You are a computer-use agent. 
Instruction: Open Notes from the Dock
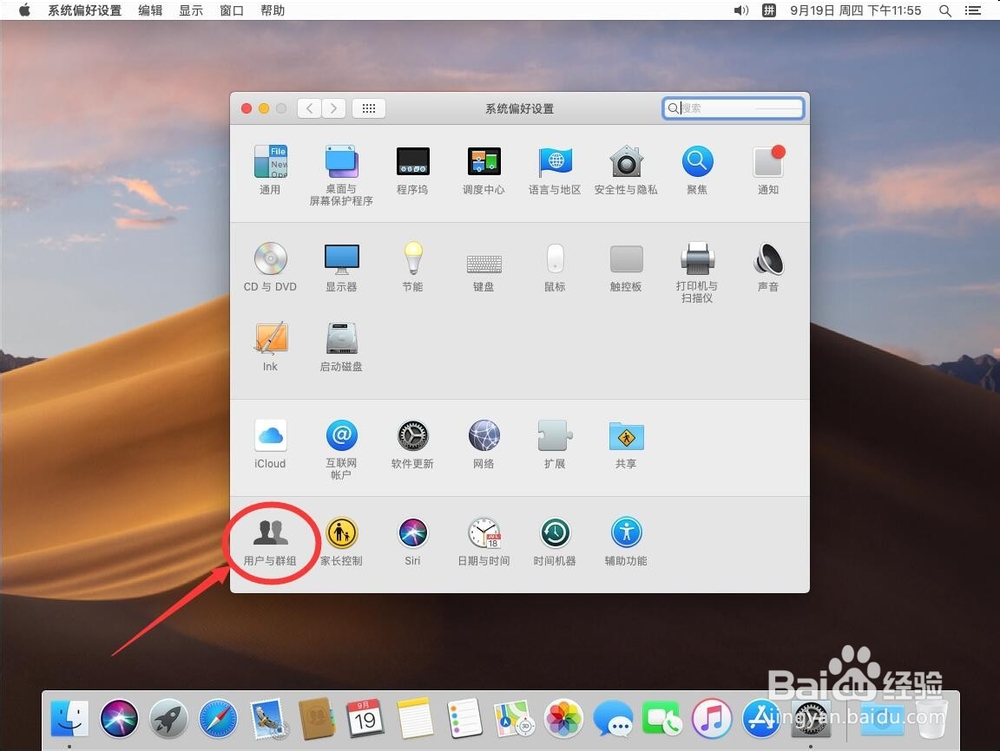point(415,718)
